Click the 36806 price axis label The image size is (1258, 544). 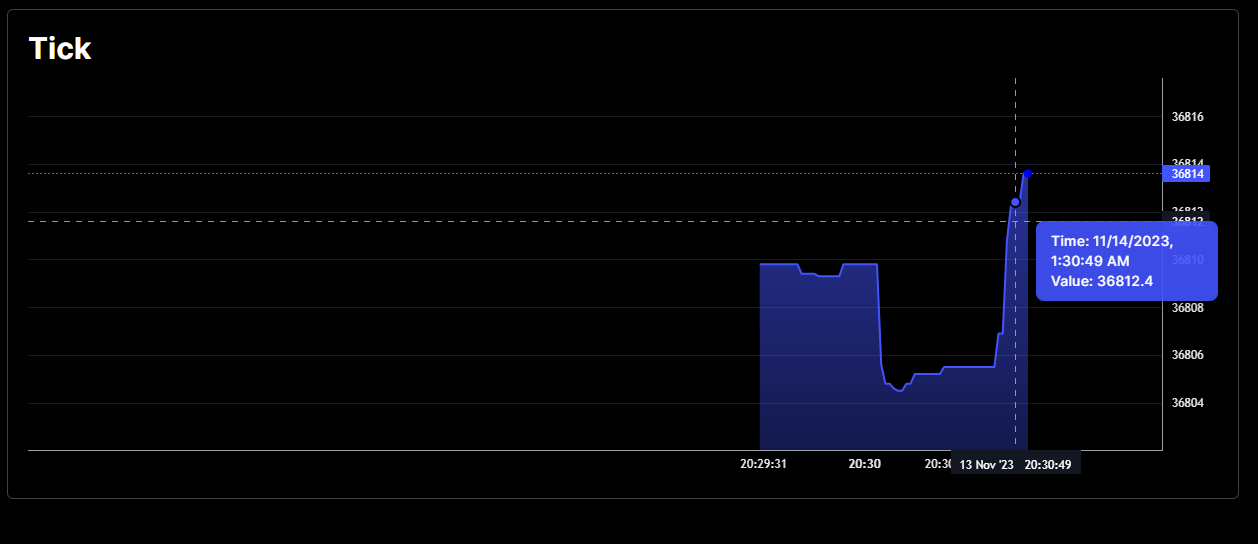1187,355
